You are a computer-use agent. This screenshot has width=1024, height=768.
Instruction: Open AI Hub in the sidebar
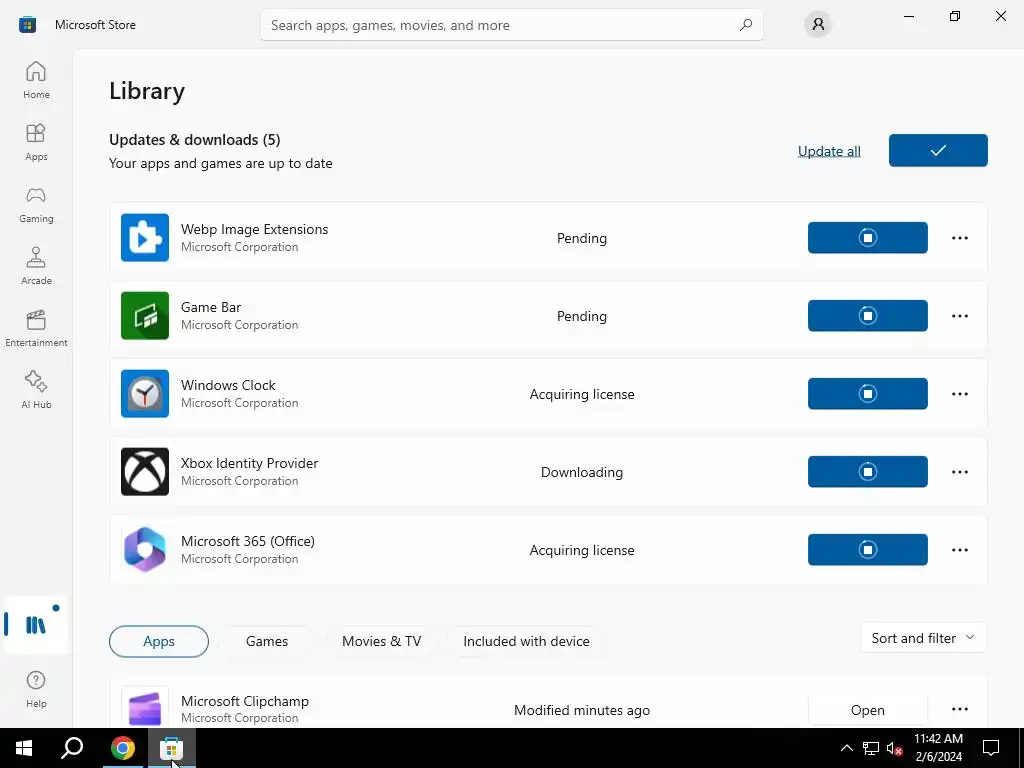pyautogui.click(x=36, y=390)
